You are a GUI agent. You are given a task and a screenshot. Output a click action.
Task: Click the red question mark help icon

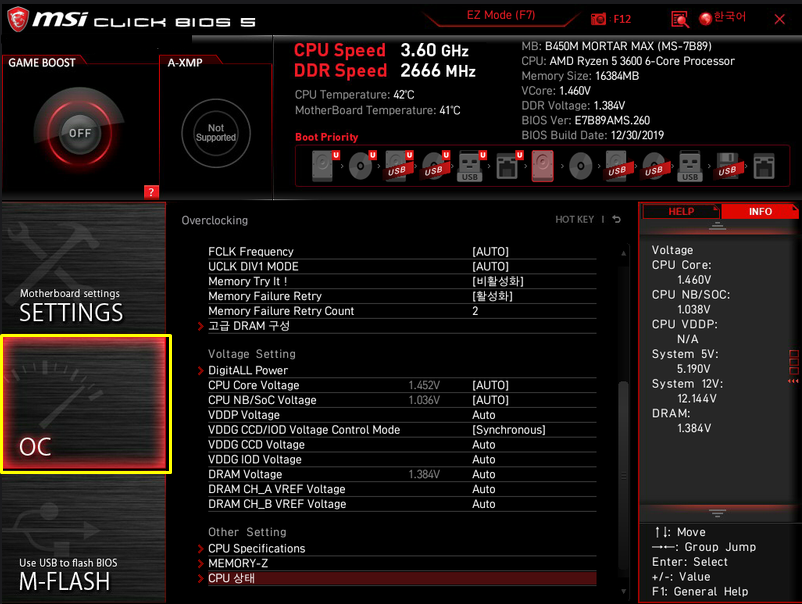click(151, 192)
